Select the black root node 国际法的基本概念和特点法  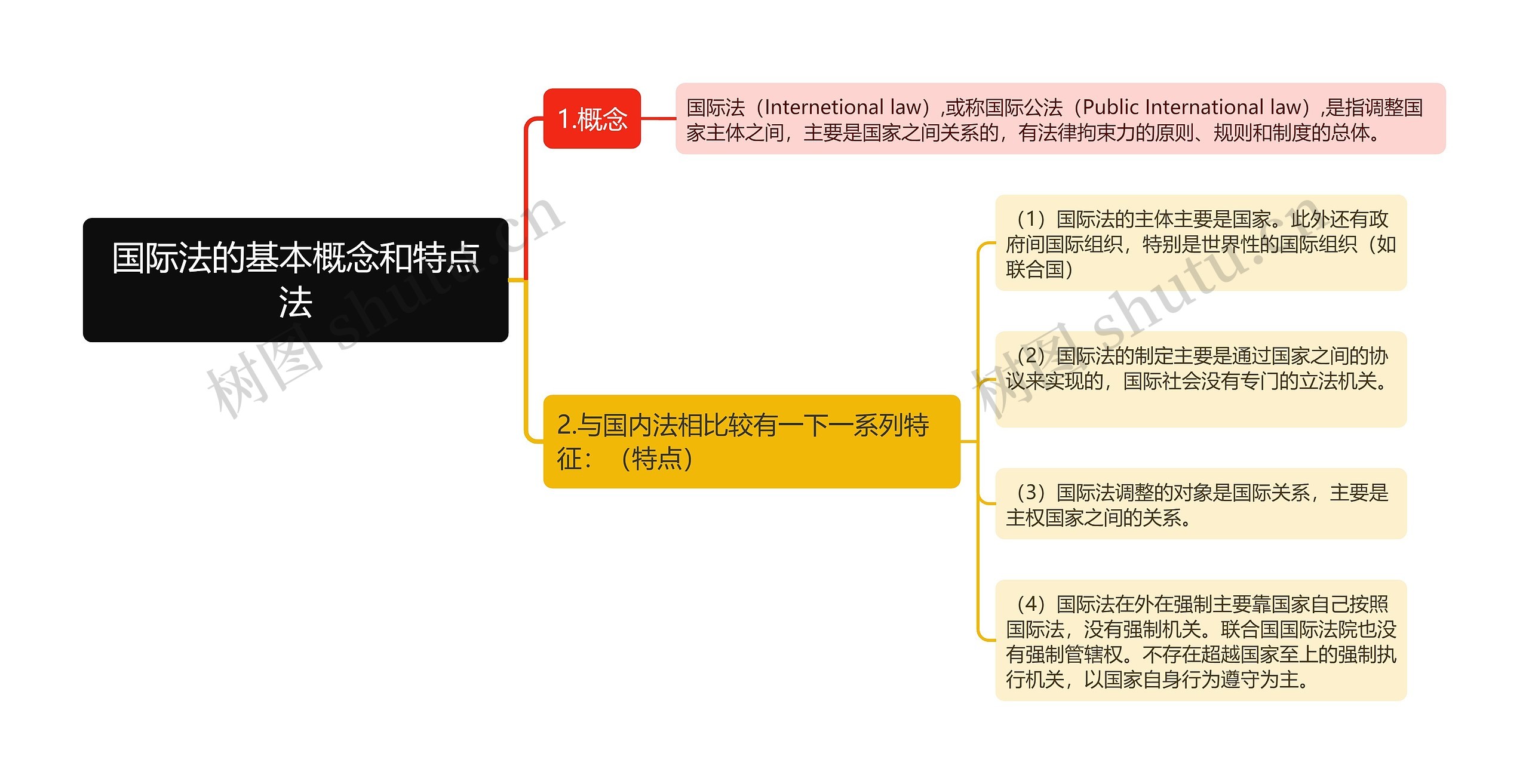coord(295,279)
